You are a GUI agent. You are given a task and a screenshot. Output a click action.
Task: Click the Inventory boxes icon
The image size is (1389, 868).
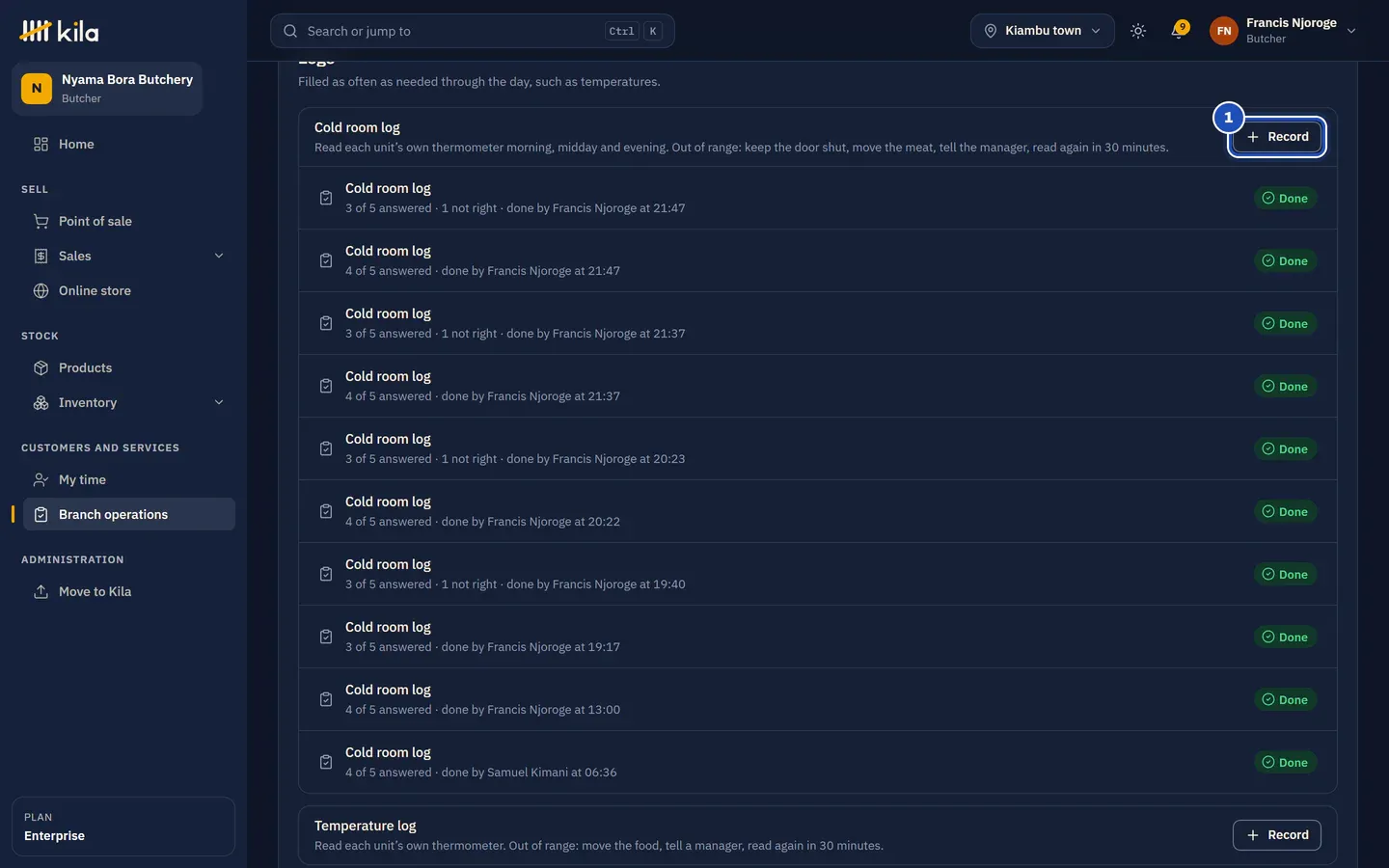point(41,402)
